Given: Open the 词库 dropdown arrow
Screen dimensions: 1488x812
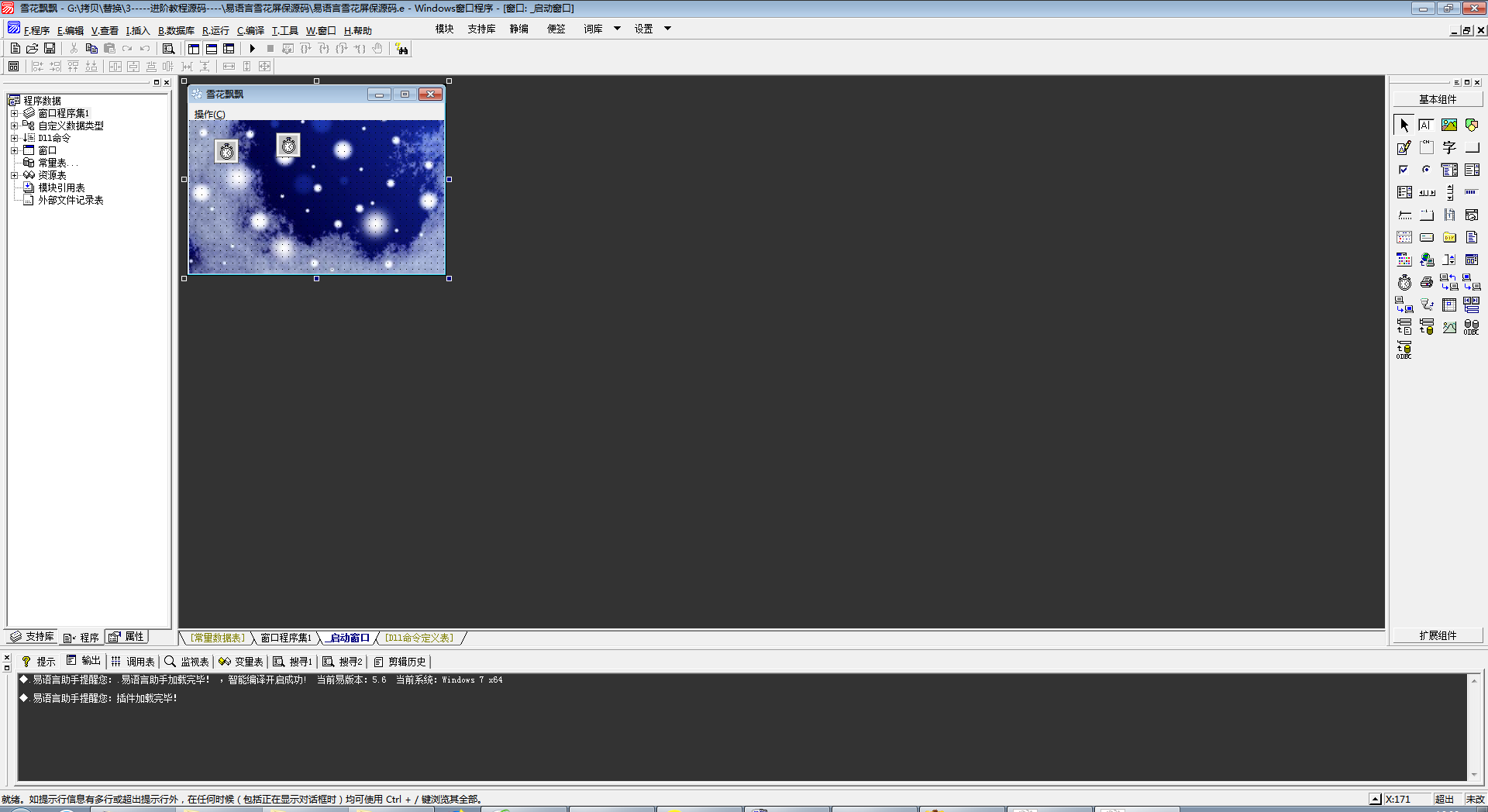Looking at the screenshot, I should pos(617,29).
